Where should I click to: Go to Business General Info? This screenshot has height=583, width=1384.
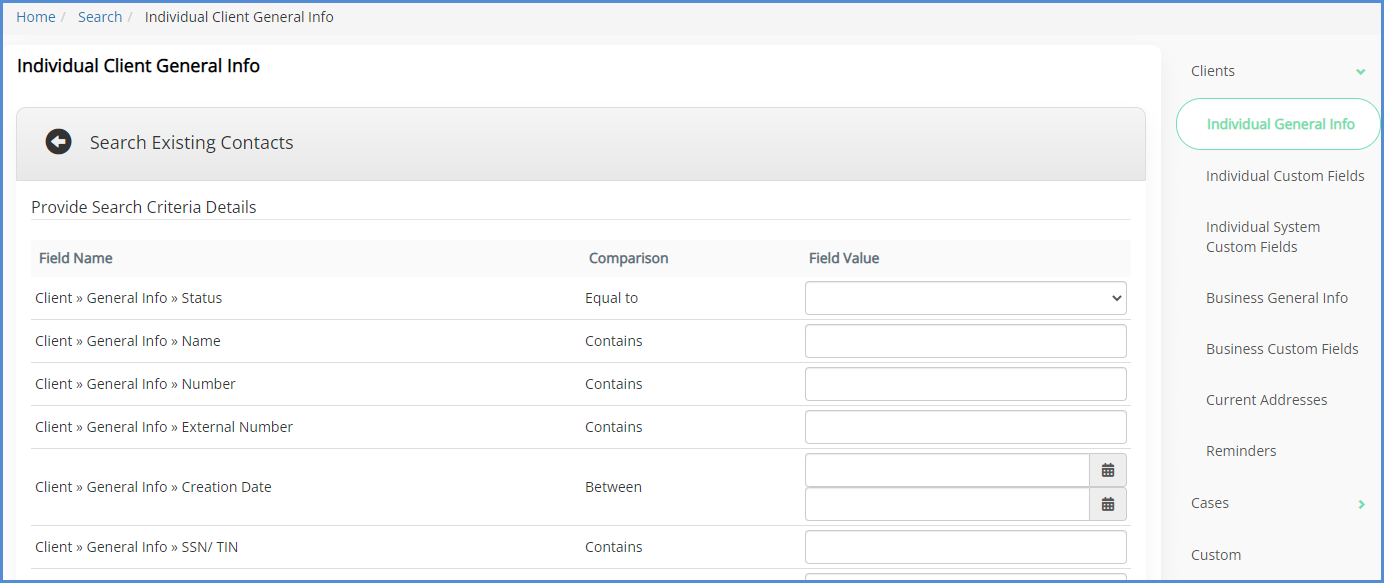click(x=1276, y=298)
